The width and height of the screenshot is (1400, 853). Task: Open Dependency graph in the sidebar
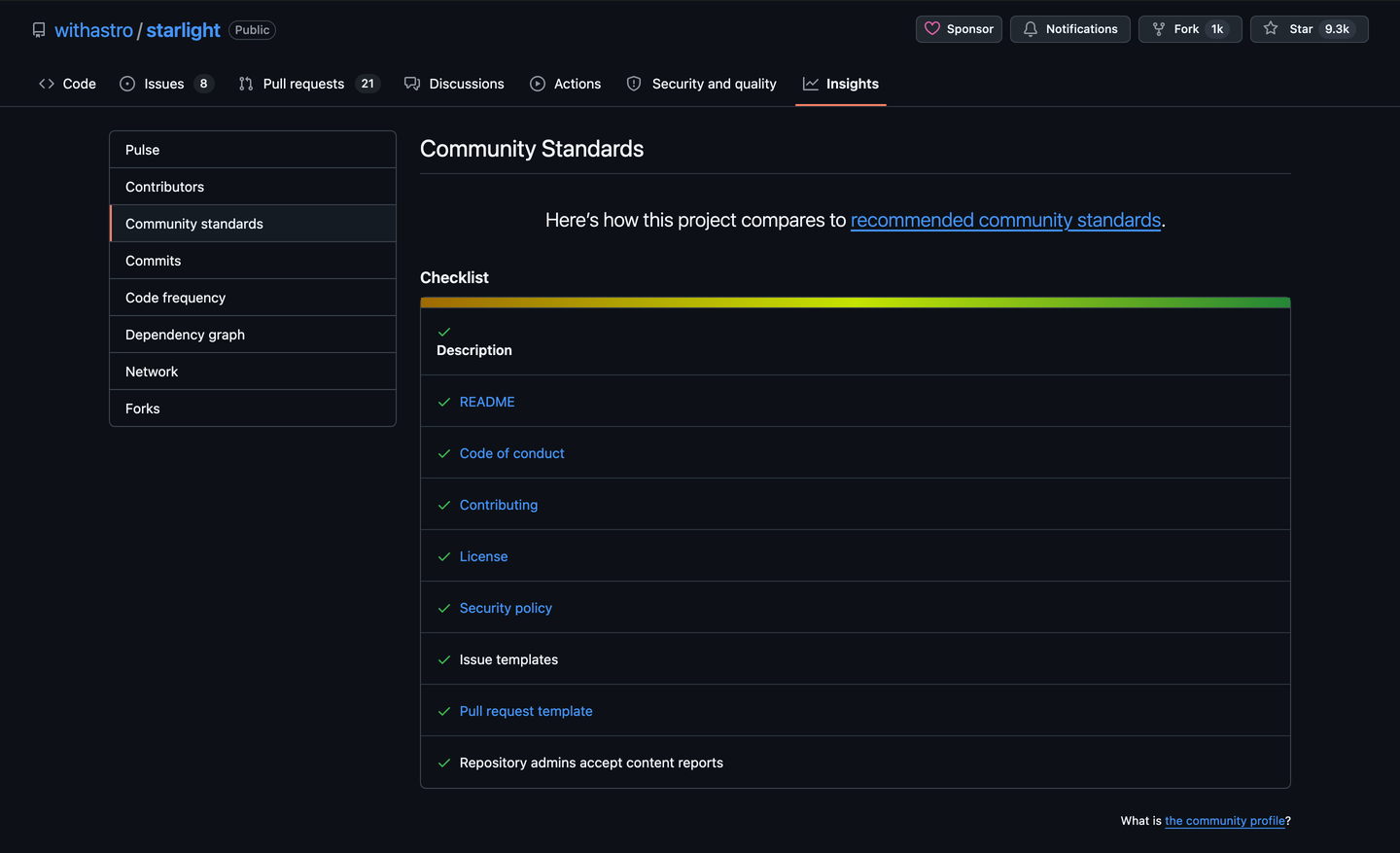[253, 335]
